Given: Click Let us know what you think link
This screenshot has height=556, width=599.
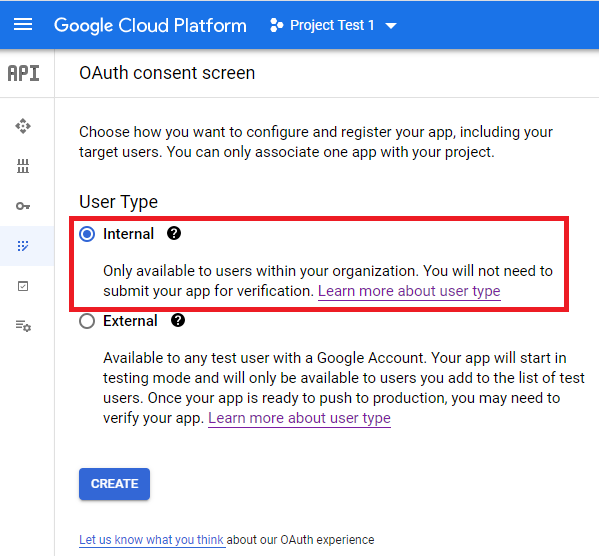Looking at the screenshot, I should (152, 540).
